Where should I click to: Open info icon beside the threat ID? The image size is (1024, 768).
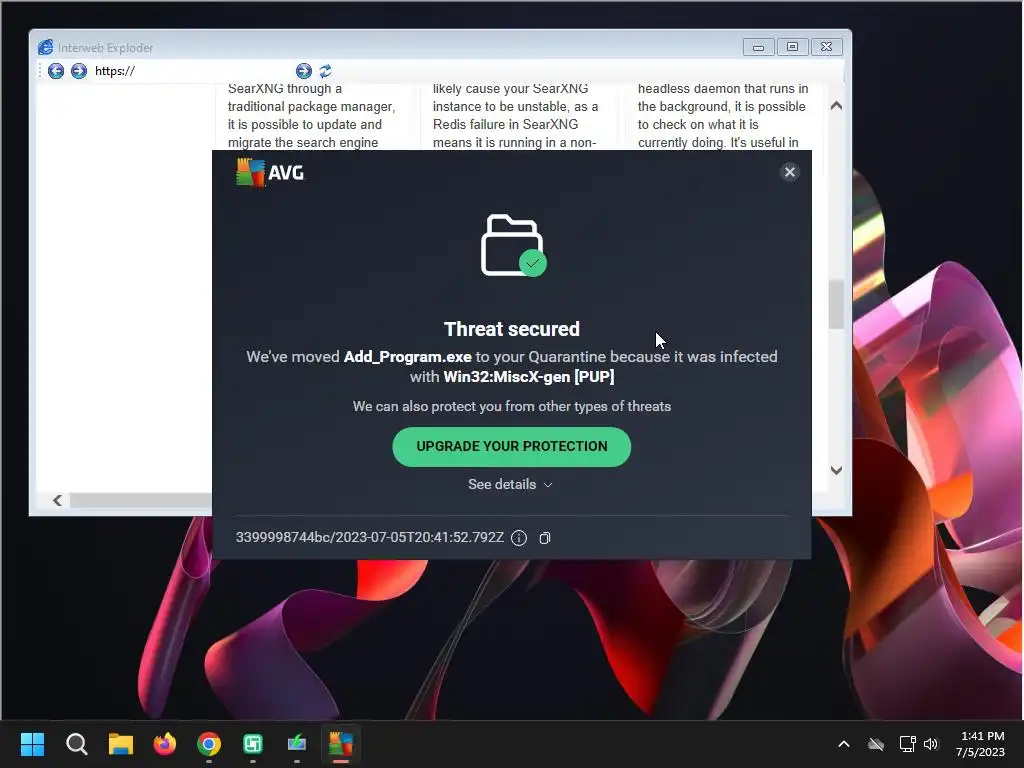pyautogui.click(x=519, y=537)
